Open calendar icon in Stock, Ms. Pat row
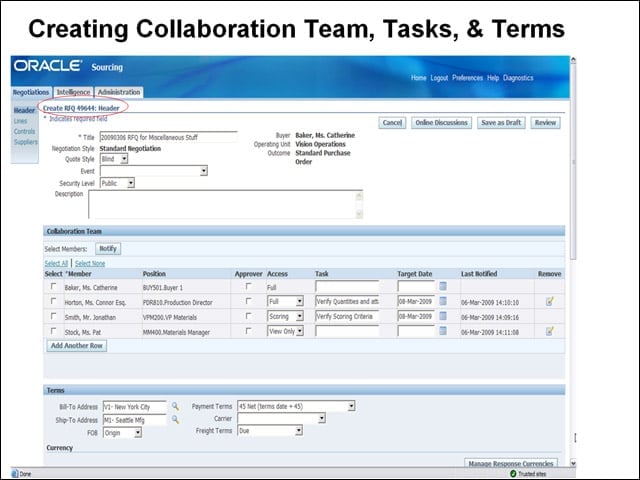The image size is (640, 480). (x=443, y=331)
